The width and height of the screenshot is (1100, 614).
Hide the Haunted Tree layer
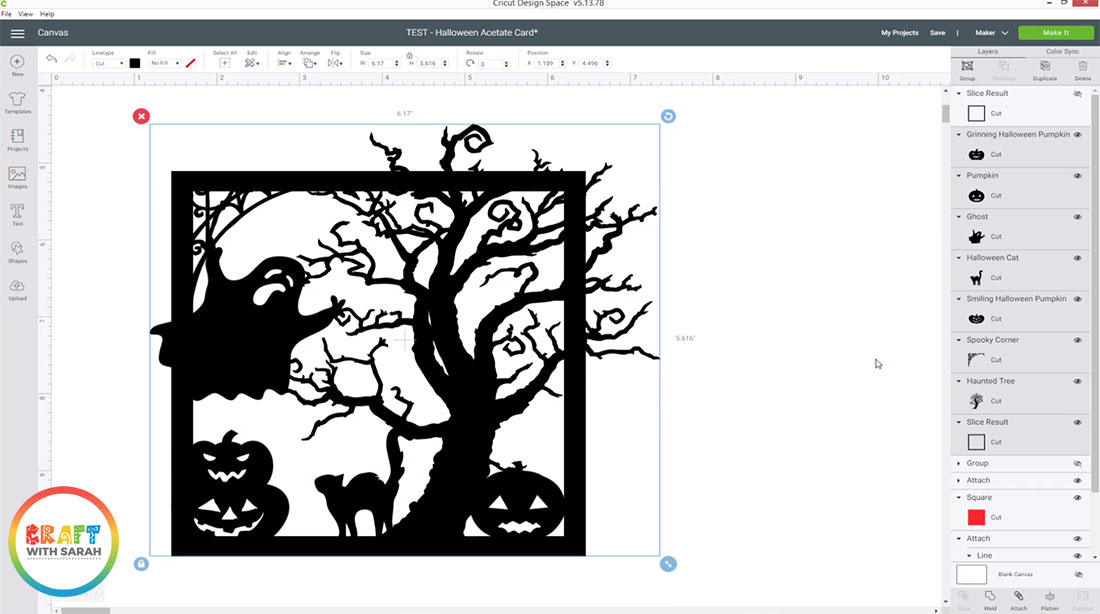click(1078, 381)
